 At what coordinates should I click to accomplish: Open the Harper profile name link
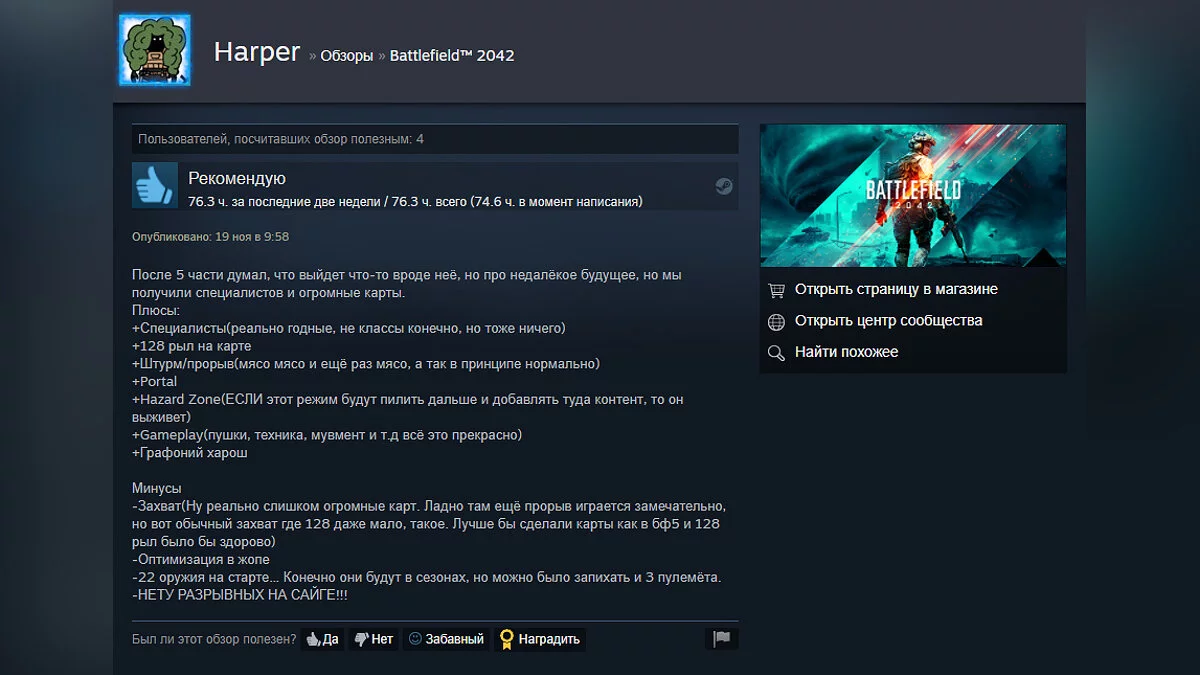[257, 53]
